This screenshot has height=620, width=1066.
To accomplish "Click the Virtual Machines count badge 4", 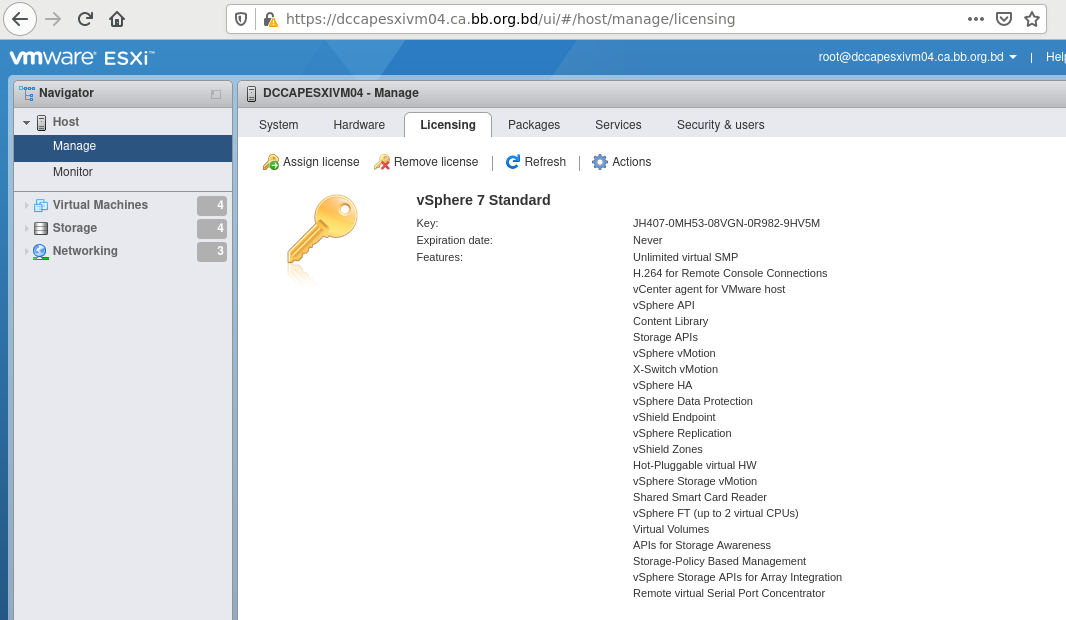I will (x=212, y=205).
